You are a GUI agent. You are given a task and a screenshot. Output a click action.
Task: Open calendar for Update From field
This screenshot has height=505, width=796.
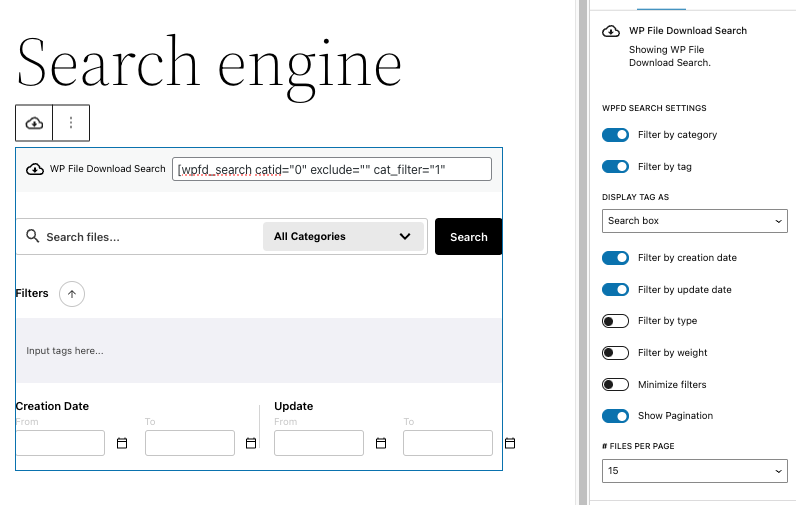[381, 443]
